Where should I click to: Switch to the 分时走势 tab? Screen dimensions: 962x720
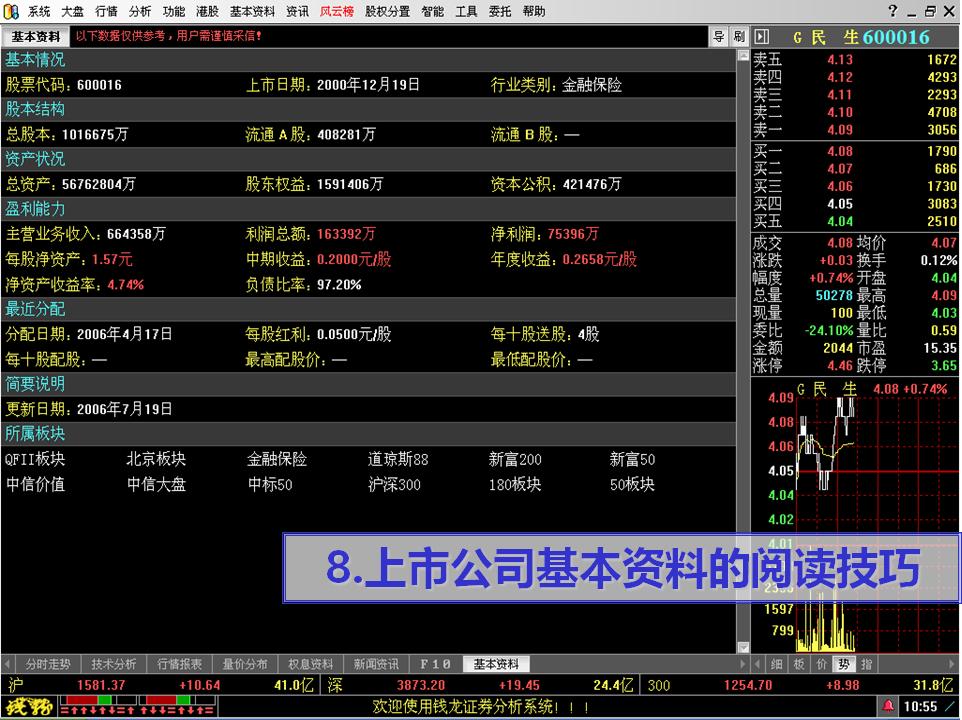[x=48, y=664]
